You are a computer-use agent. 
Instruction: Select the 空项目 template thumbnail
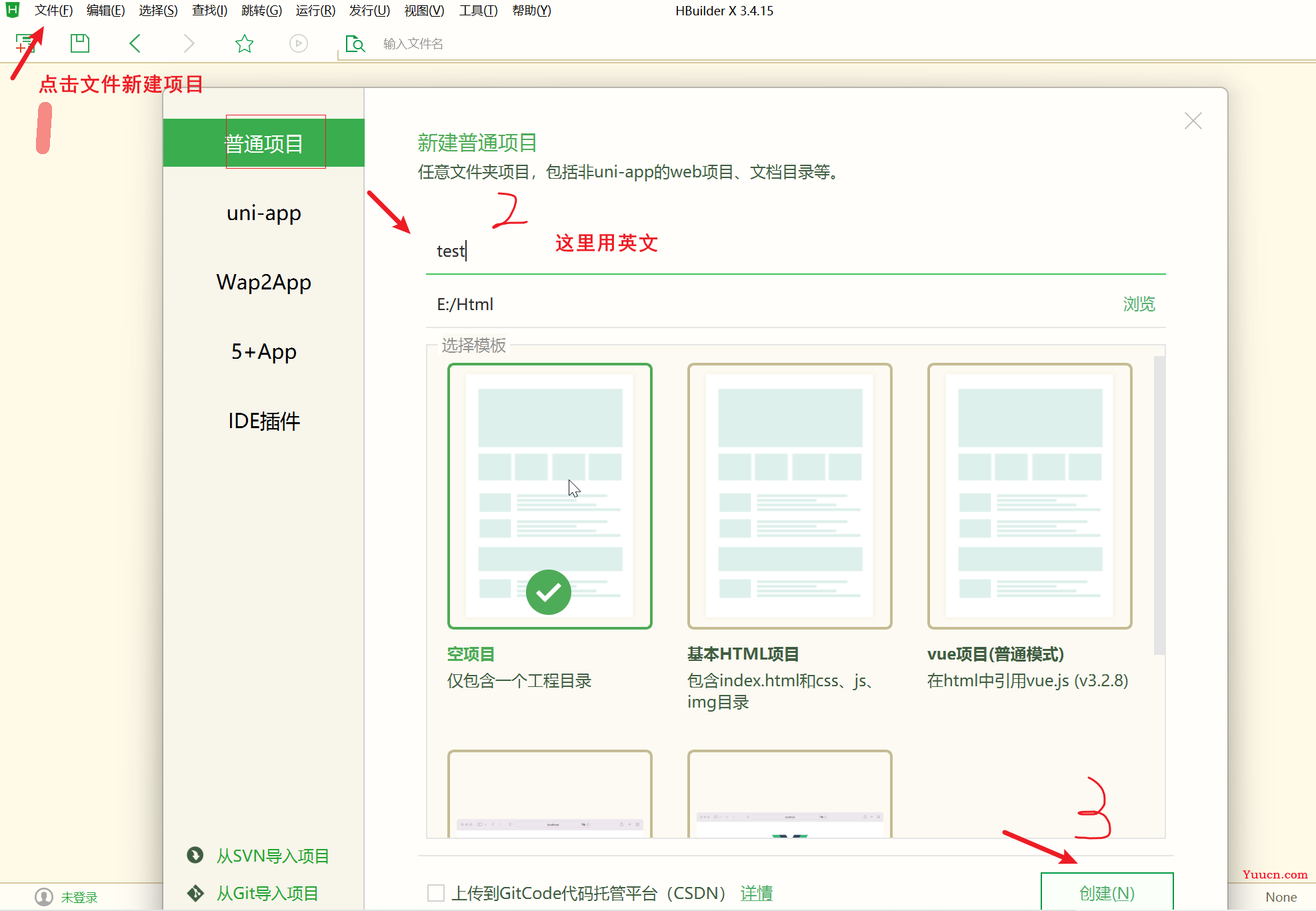pyautogui.click(x=550, y=496)
